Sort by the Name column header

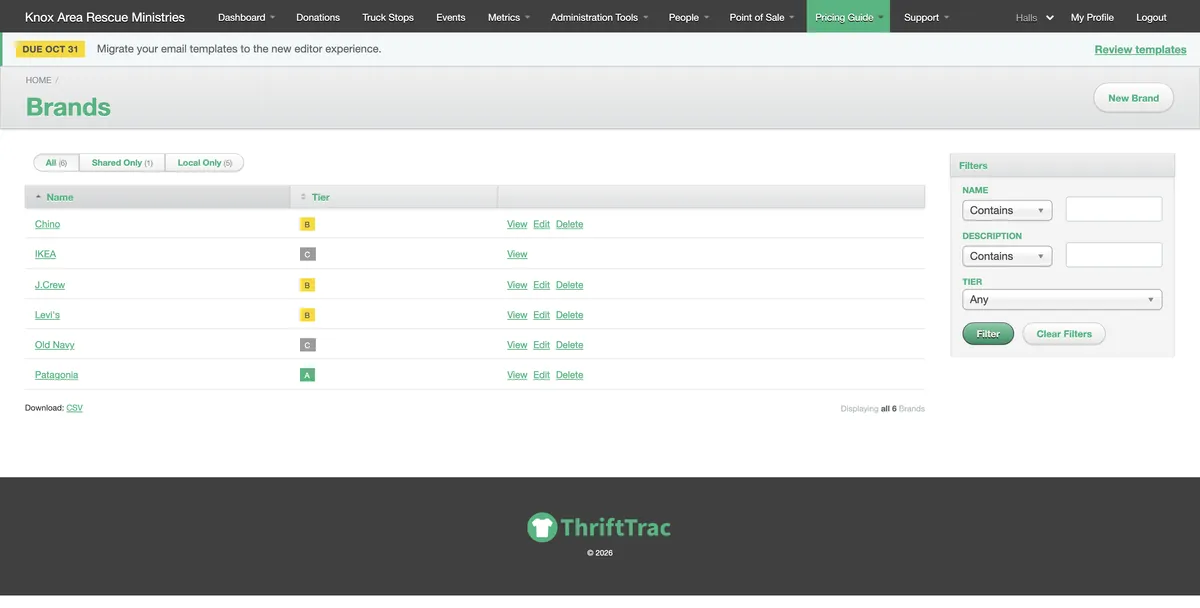(x=60, y=197)
